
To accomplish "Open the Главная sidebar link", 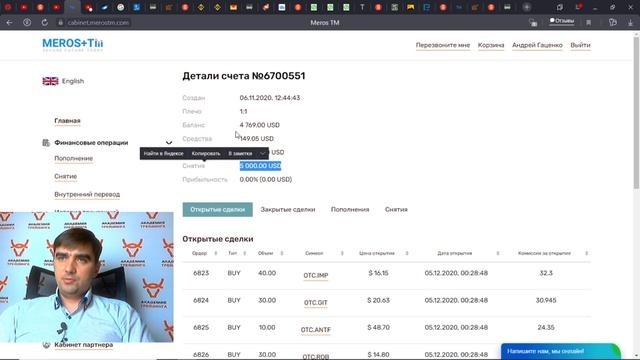I will click(x=67, y=121).
